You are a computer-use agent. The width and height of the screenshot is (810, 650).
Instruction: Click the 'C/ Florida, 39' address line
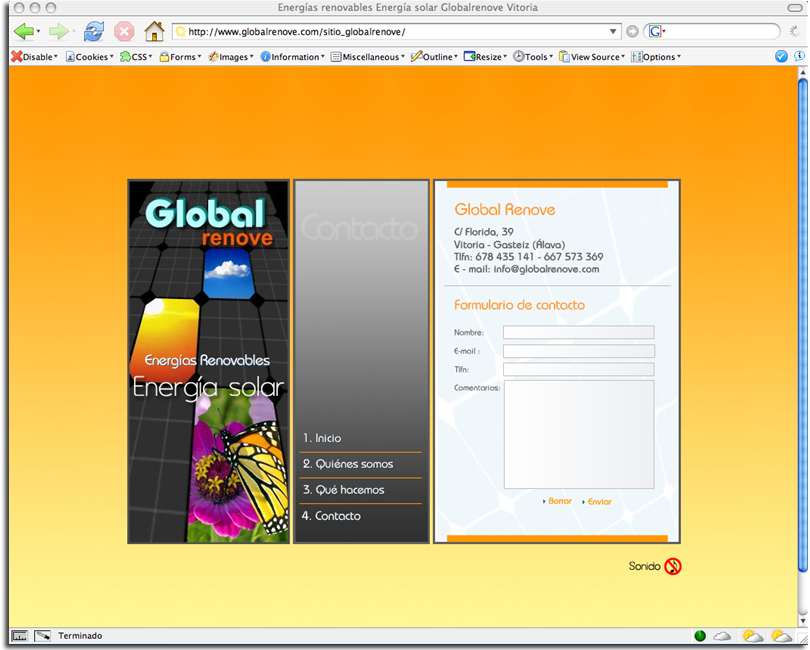pyautogui.click(x=484, y=232)
